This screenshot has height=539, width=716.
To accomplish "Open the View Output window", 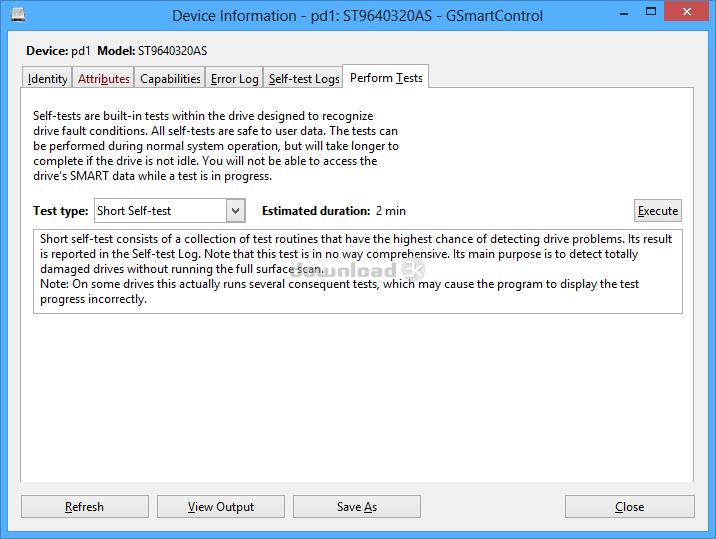I will point(221,507).
